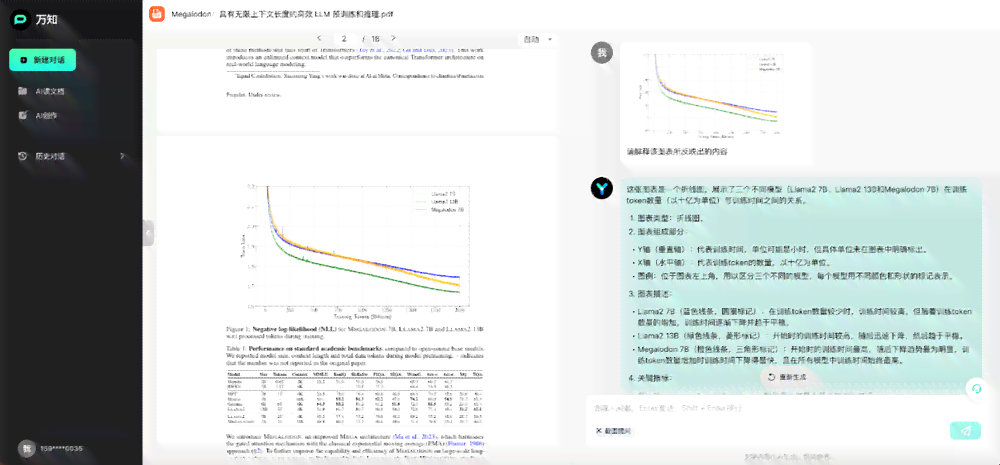Expand the 历史对话 chevron arrow
The height and width of the screenshot is (465, 1000).
click(122, 156)
